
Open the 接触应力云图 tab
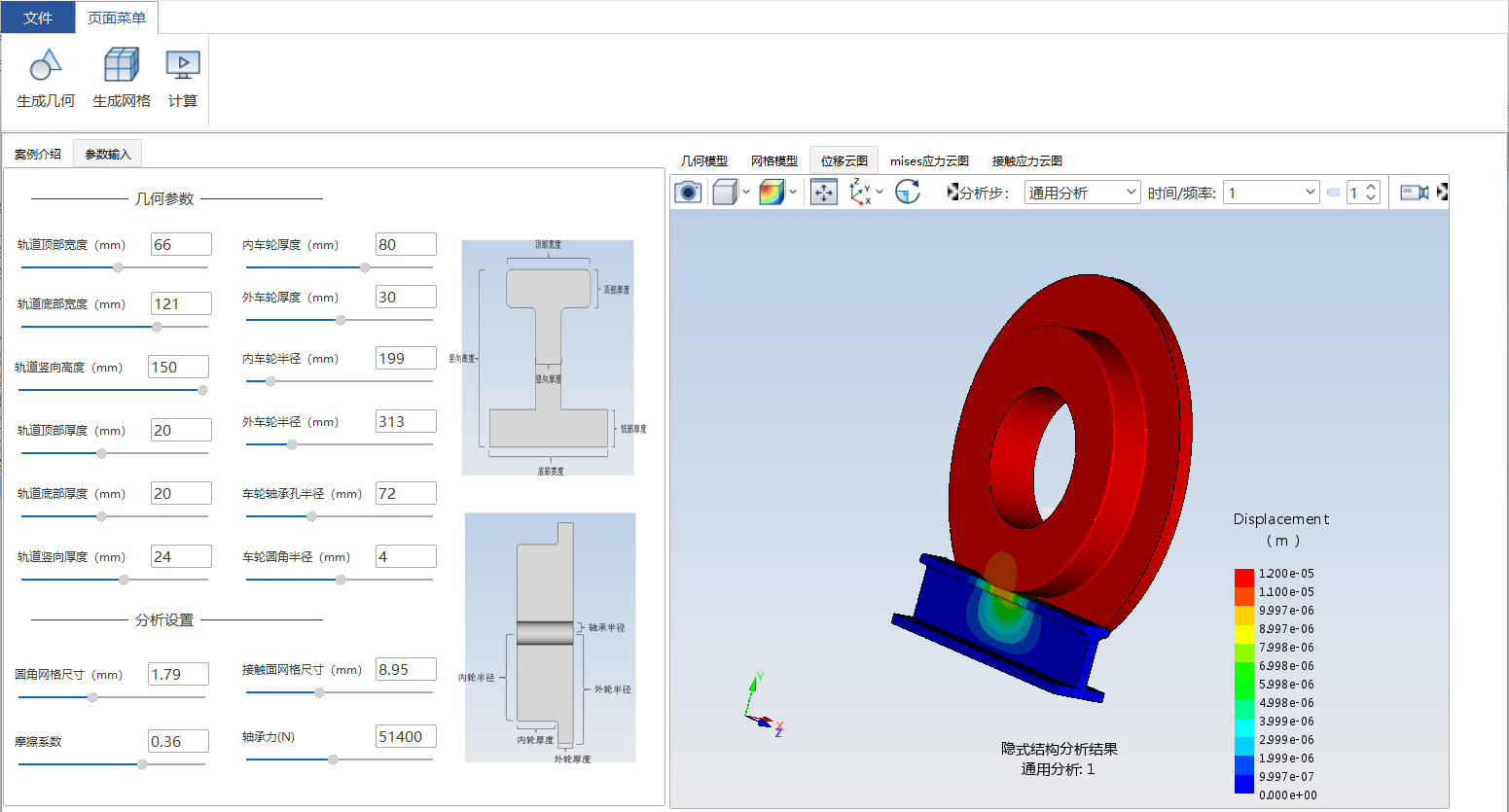click(1027, 160)
